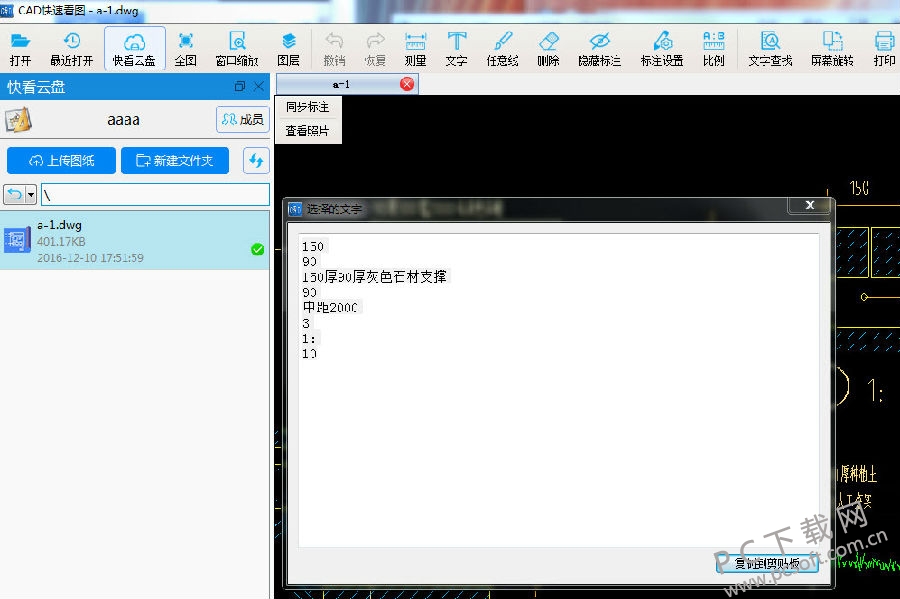This screenshot has width=900, height=599.
Task: Click the aaaa project avatar icon
Action: point(18,120)
